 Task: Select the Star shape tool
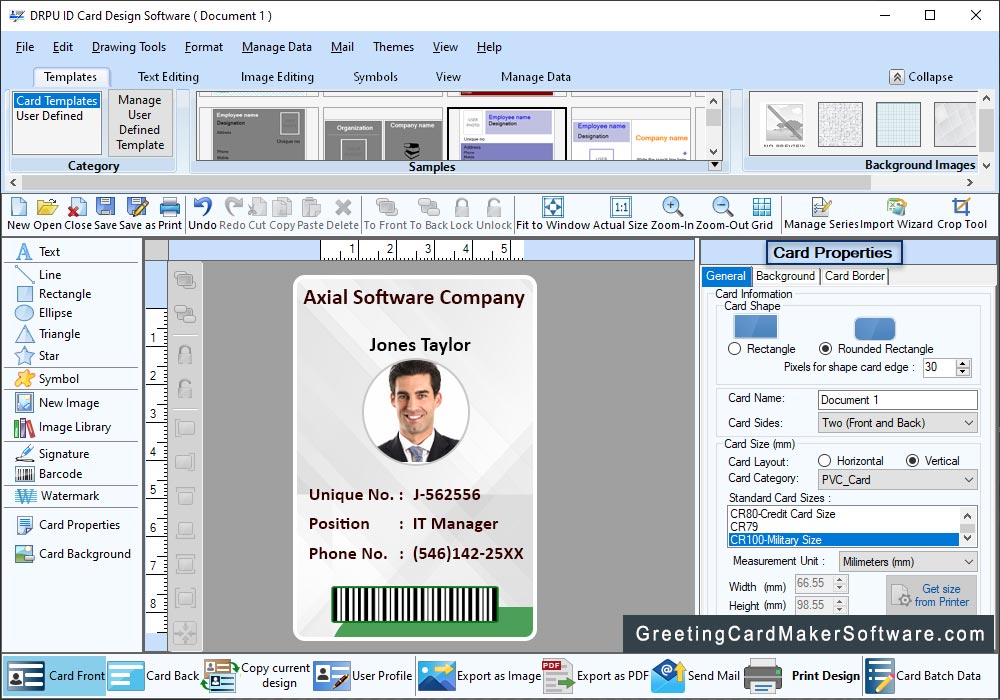pos(37,356)
